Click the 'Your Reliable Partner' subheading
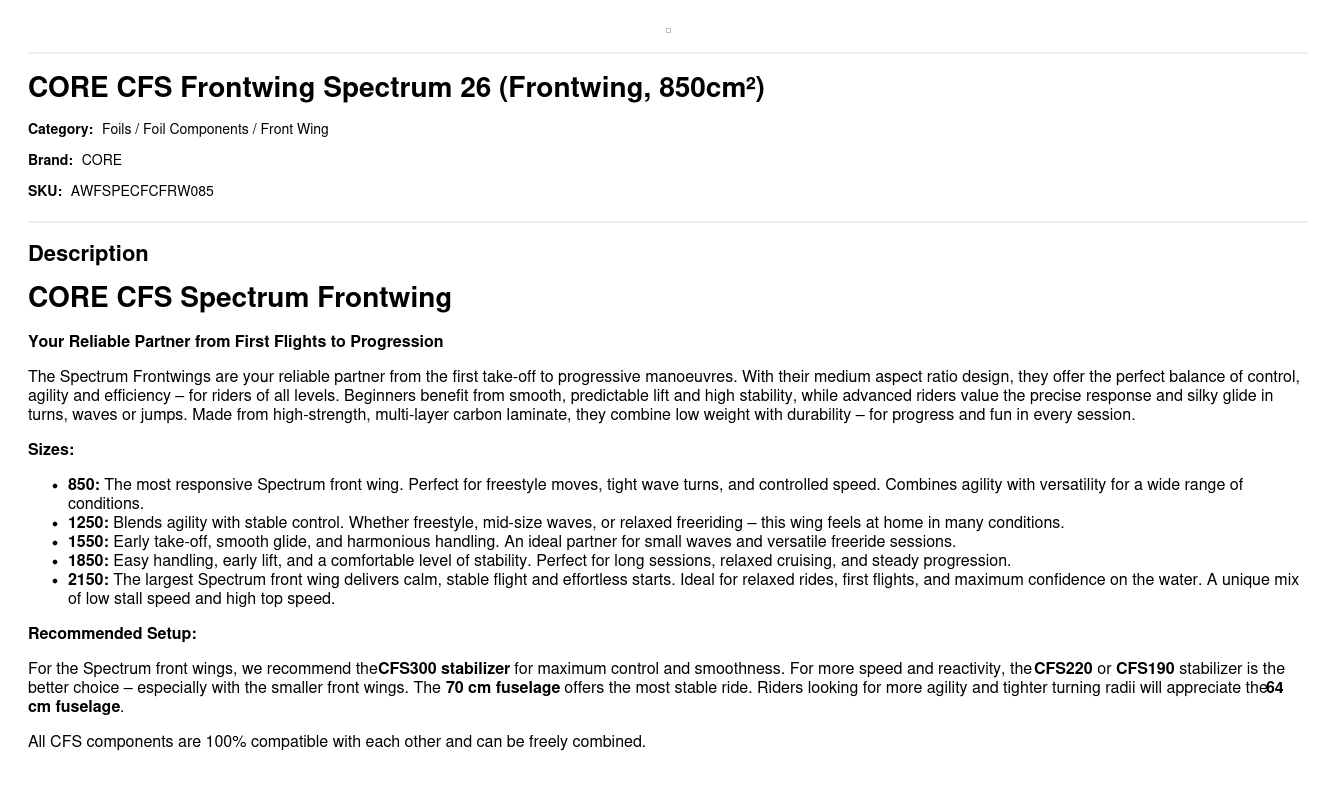Viewport: 1328px width, 797px height. 235,342
